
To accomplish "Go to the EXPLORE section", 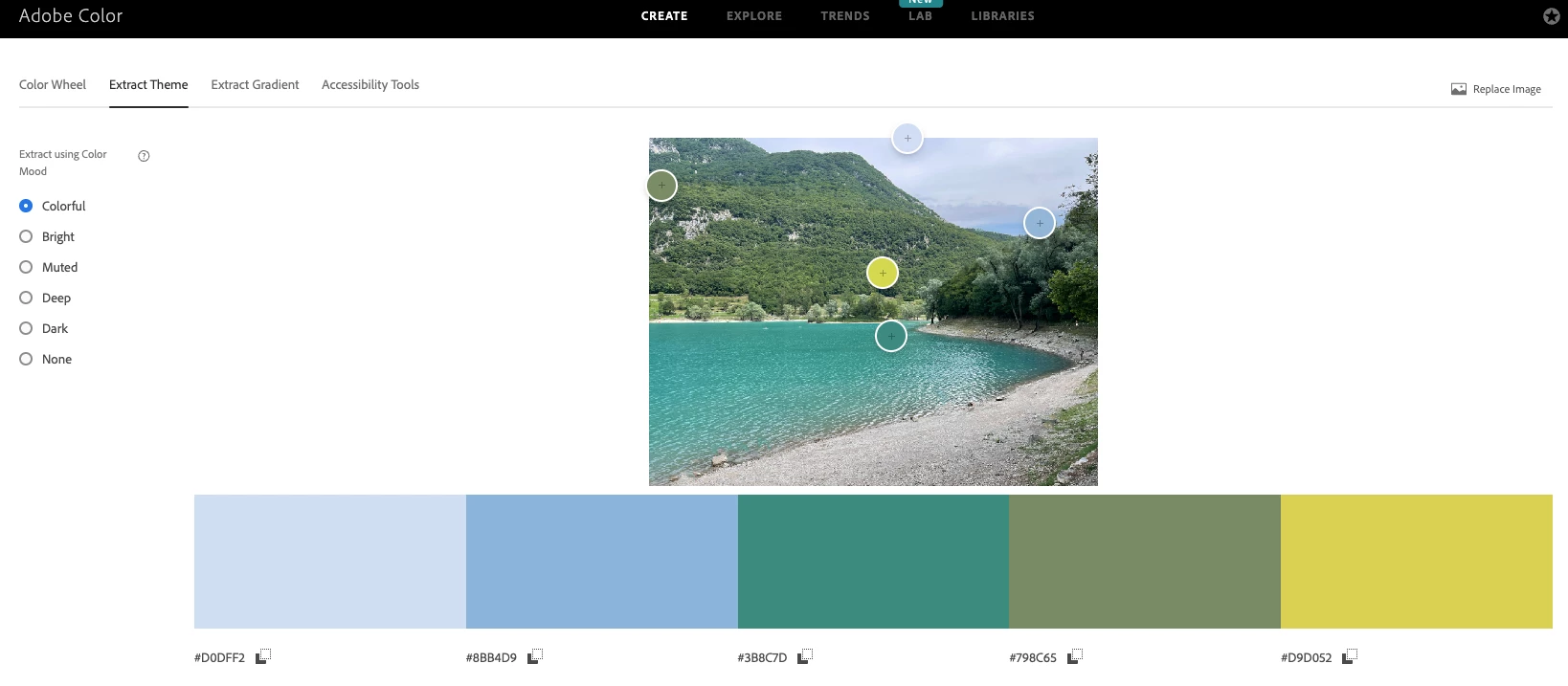I will coord(754,16).
